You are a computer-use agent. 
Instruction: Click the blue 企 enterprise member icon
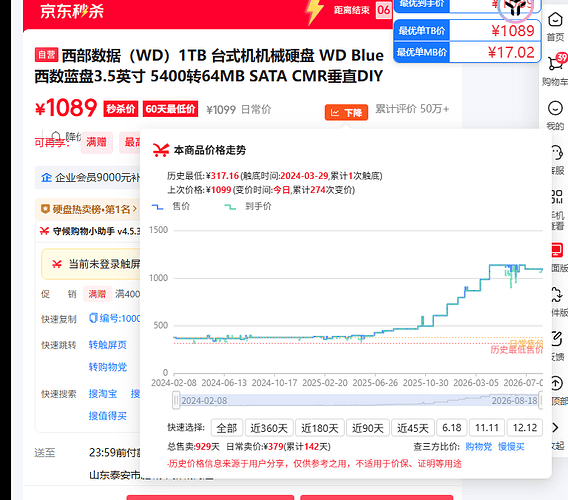tap(46, 178)
